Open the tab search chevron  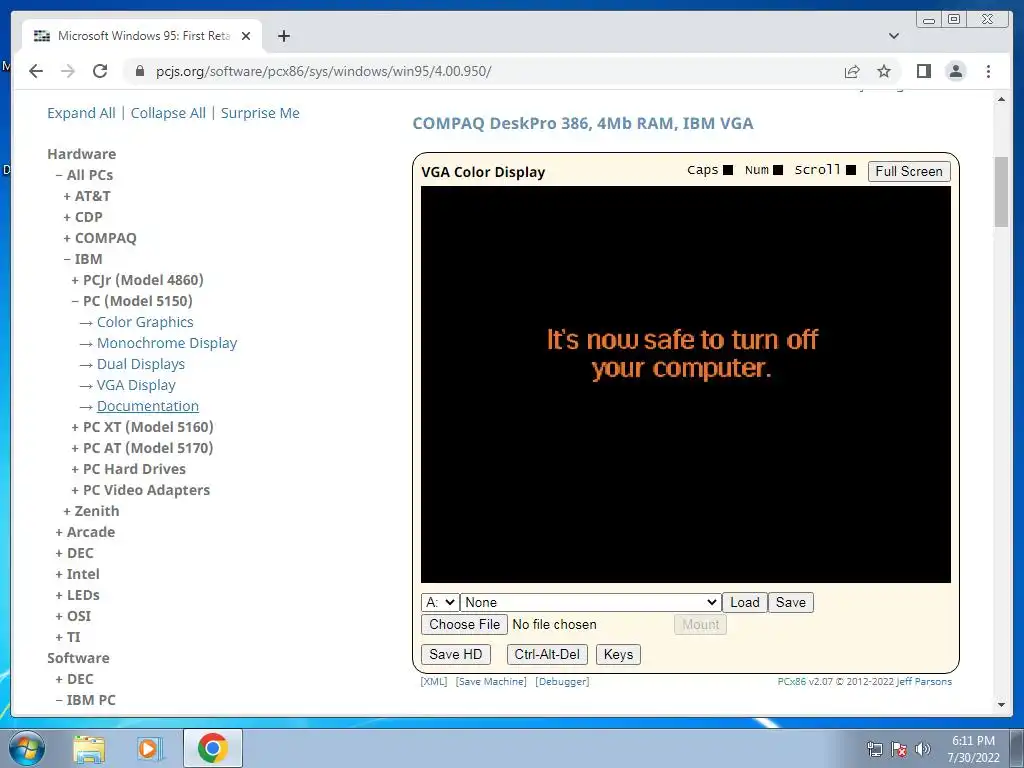click(894, 36)
